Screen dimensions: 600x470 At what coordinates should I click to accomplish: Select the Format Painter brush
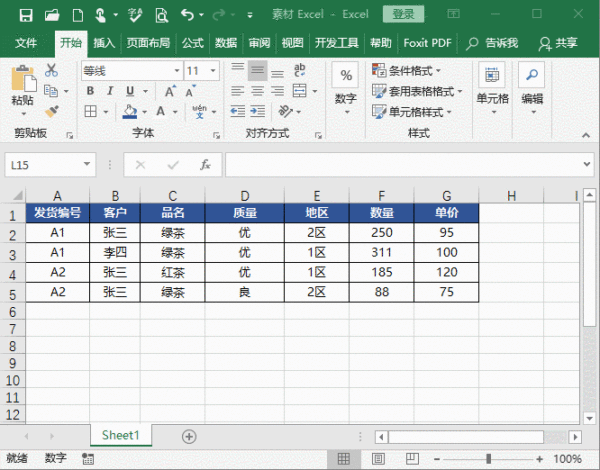point(52,111)
